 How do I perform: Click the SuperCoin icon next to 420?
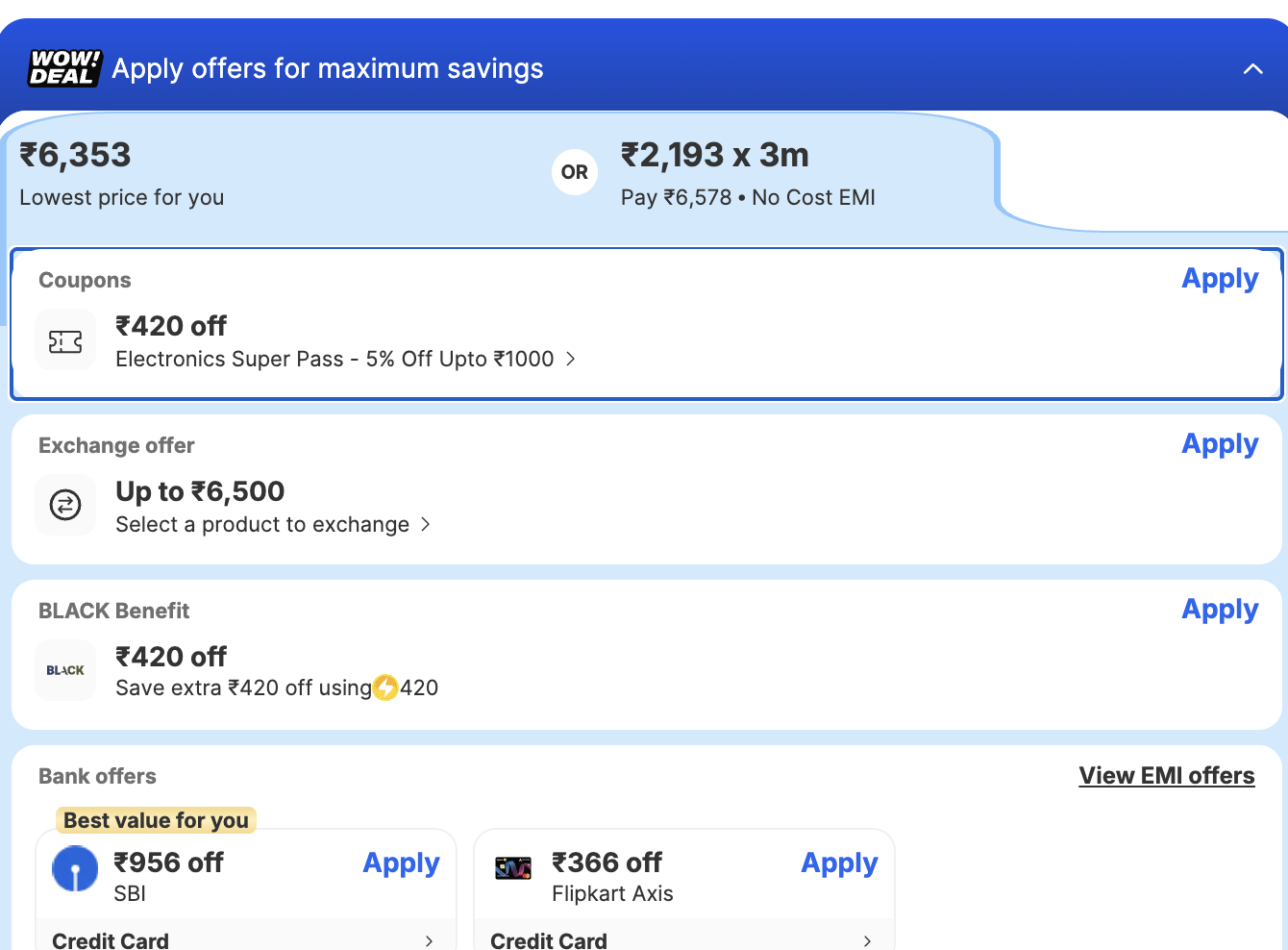coord(385,688)
